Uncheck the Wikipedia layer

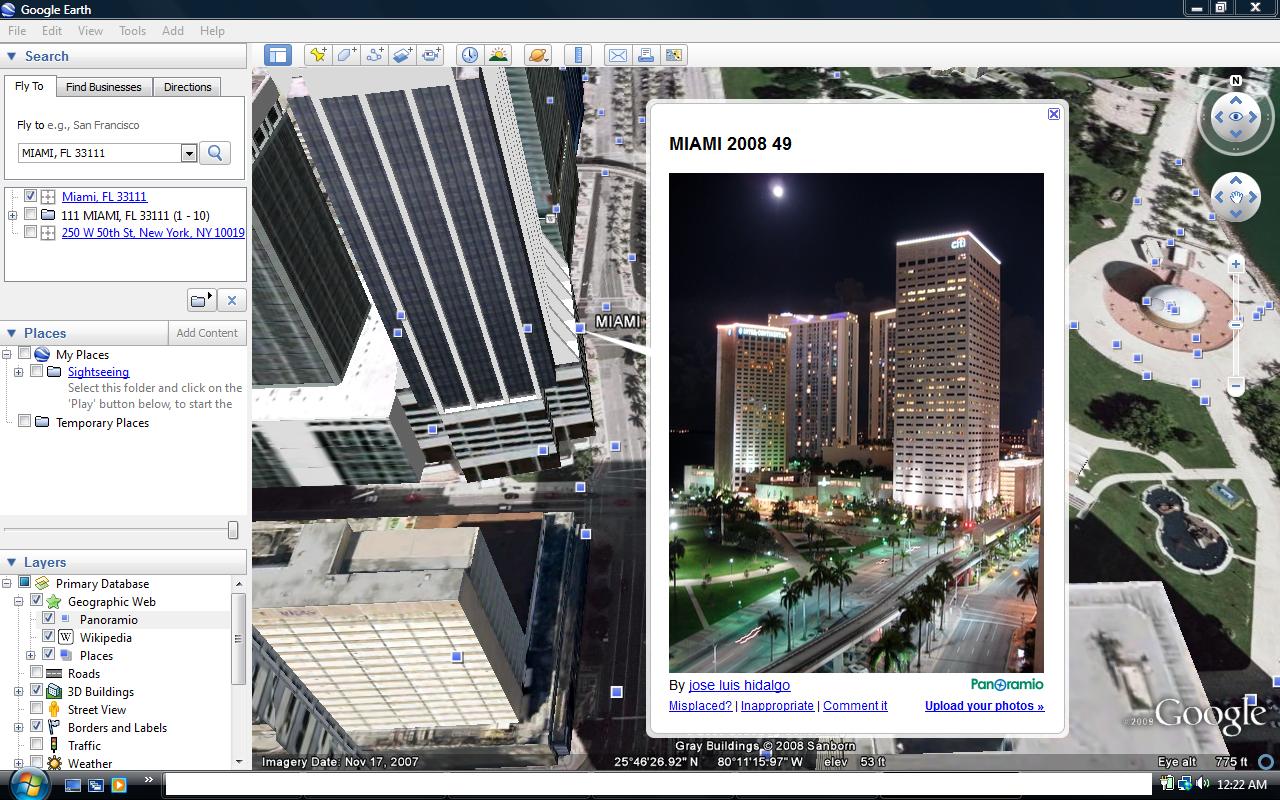48,637
